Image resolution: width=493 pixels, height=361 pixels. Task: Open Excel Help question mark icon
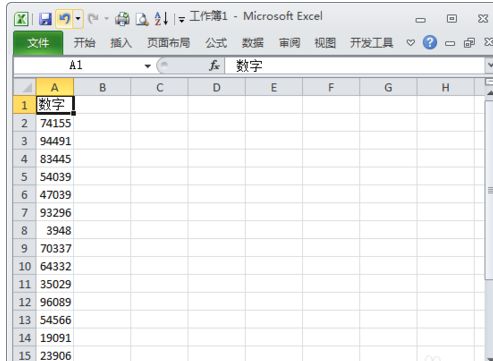430,43
